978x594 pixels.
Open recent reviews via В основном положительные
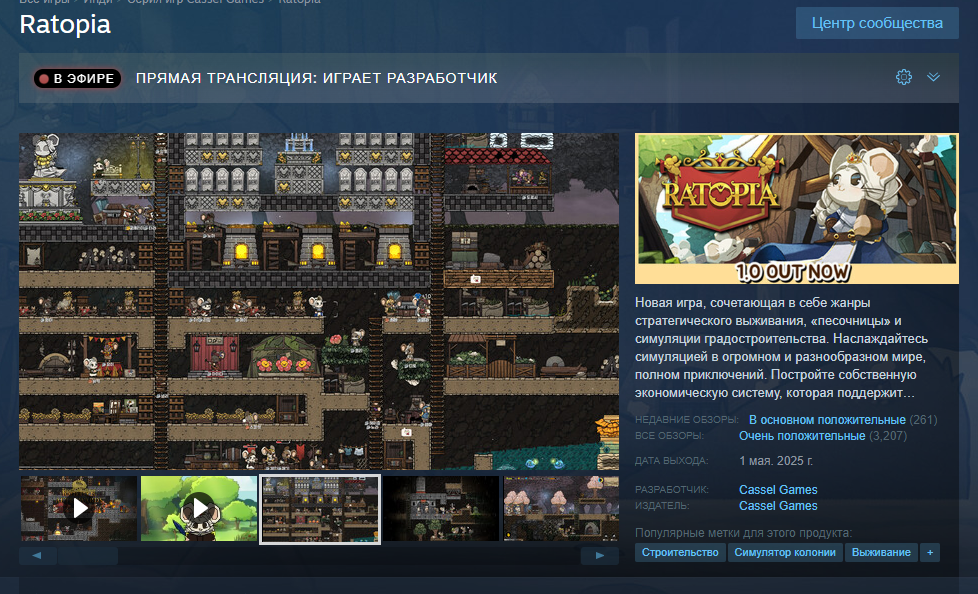pyautogui.click(x=827, y=420)
